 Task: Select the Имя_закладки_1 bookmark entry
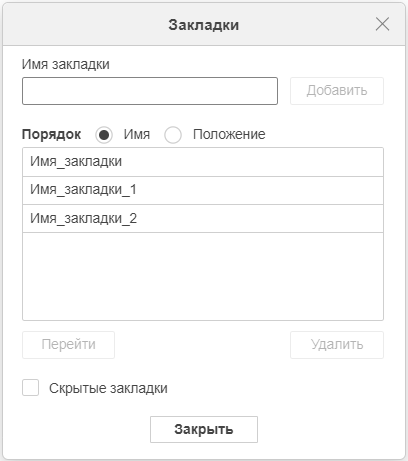[203, 190]
